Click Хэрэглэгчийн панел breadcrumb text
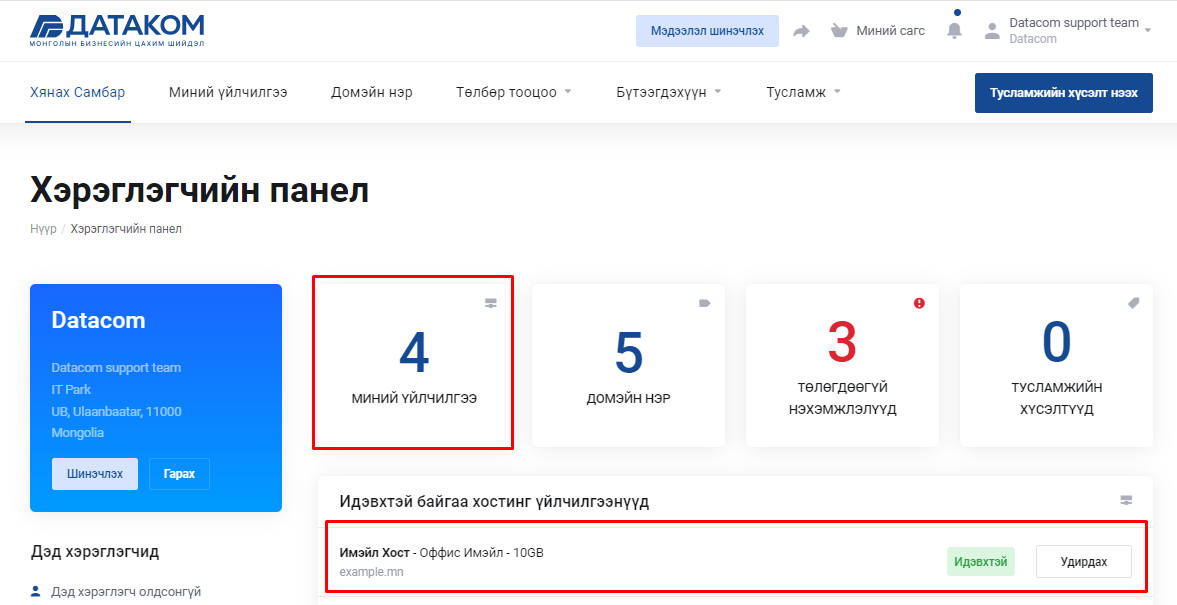 [126, 229]
